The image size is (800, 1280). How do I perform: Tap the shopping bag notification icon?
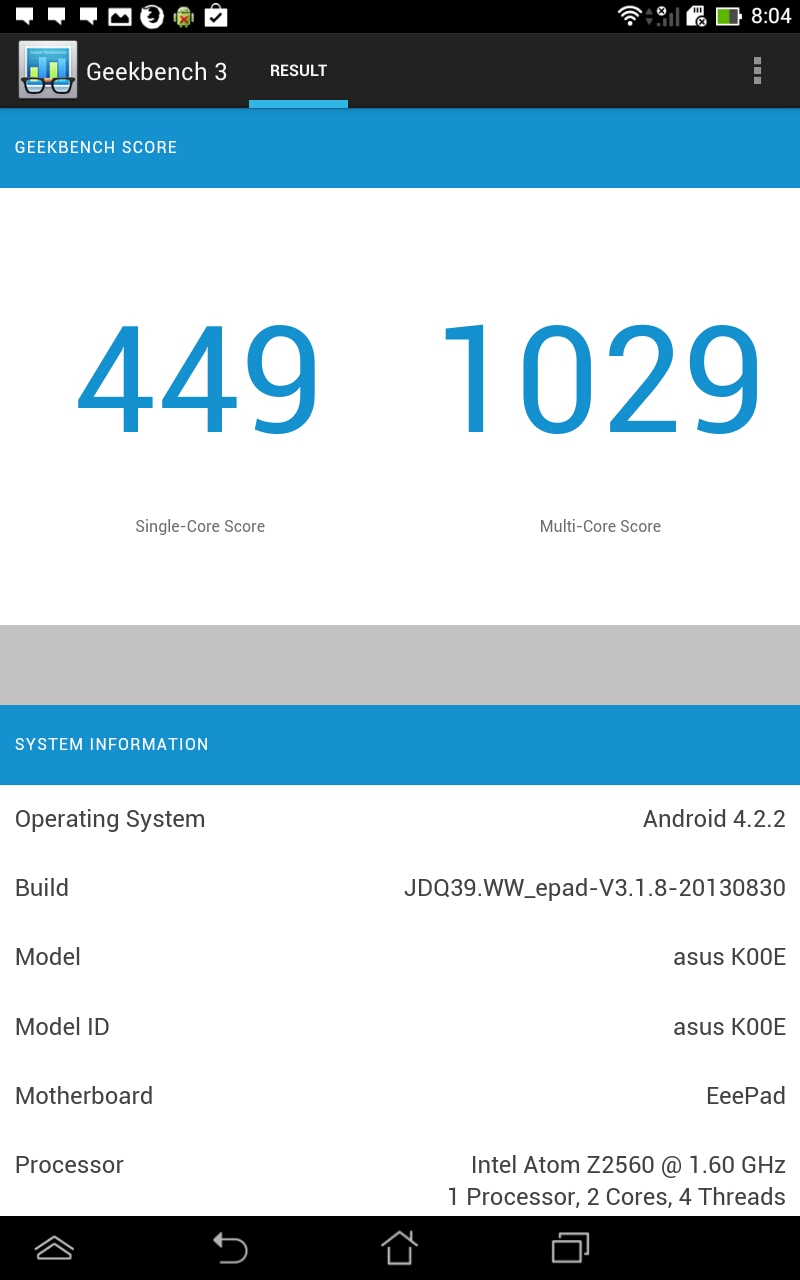pos(215,16)
